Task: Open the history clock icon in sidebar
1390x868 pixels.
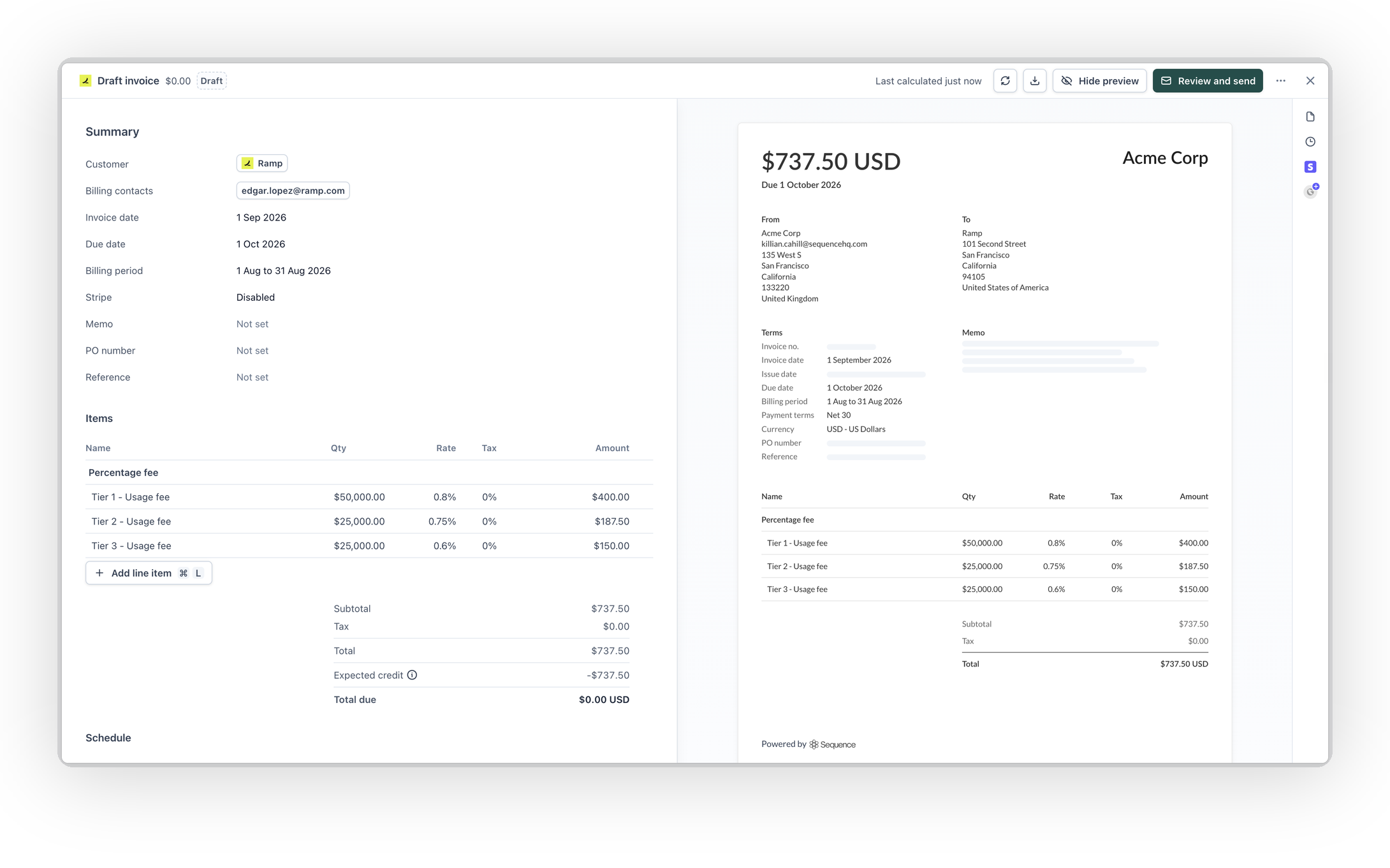Action: click(1310, 141)
